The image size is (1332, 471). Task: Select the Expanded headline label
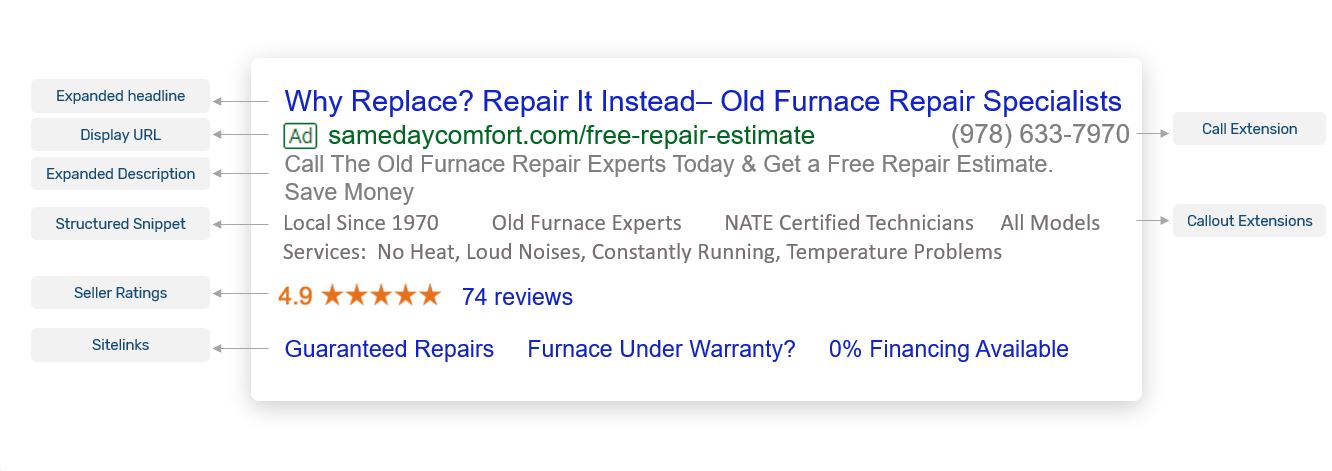pos(121,96)
